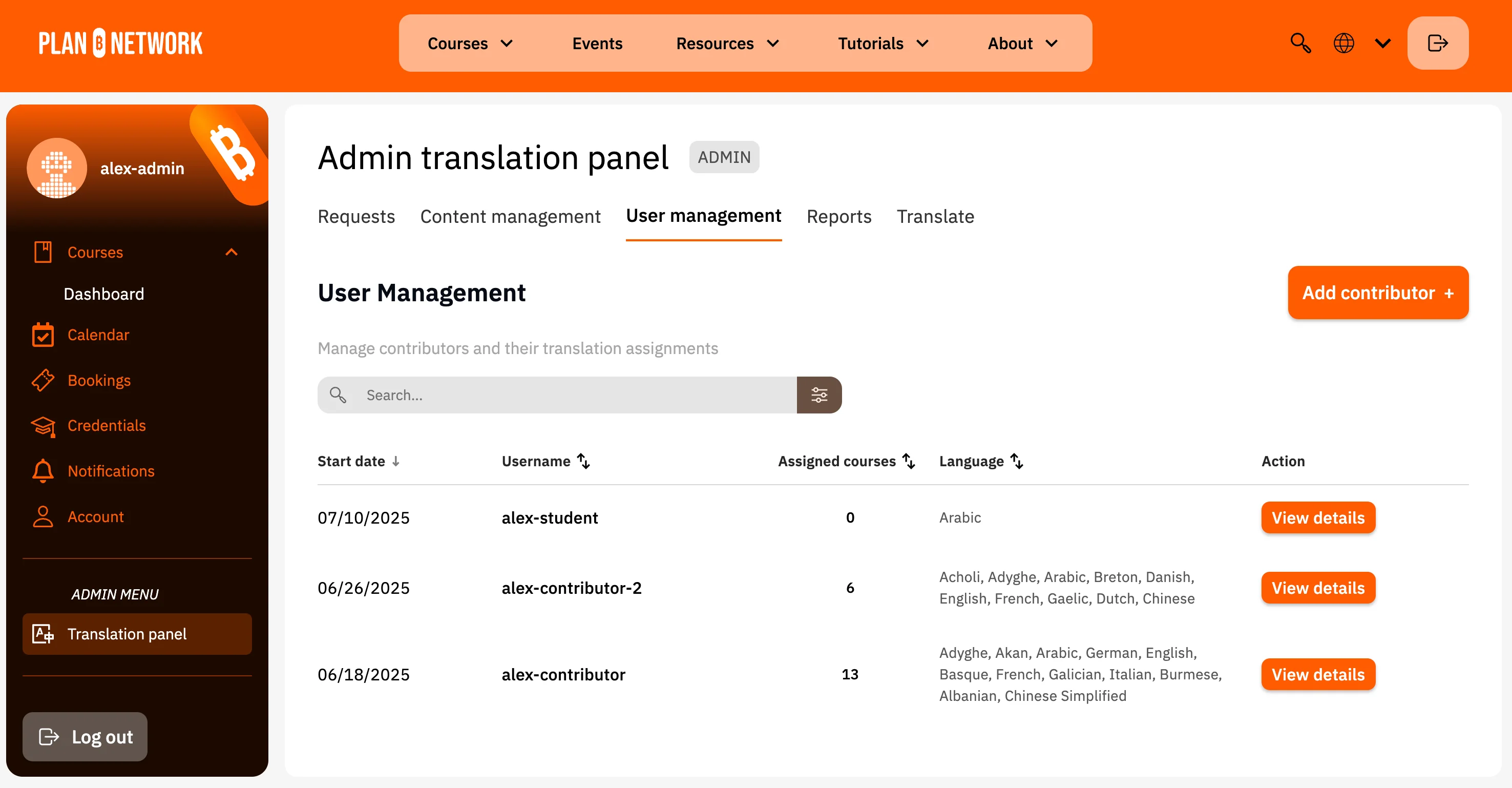Screen dimensions: 1512x788
Task: Click the Add contributor button
Action: click(1377, 293)
